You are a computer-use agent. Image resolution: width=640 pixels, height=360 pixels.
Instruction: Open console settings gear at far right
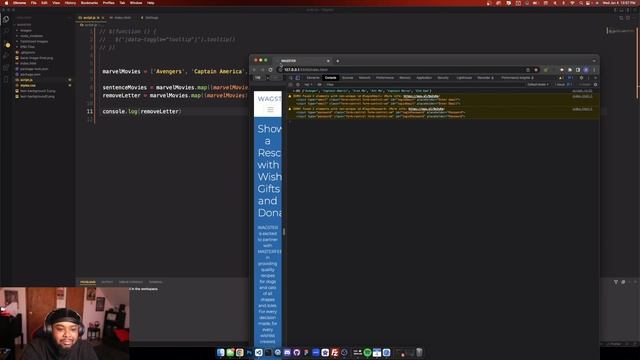596,84
